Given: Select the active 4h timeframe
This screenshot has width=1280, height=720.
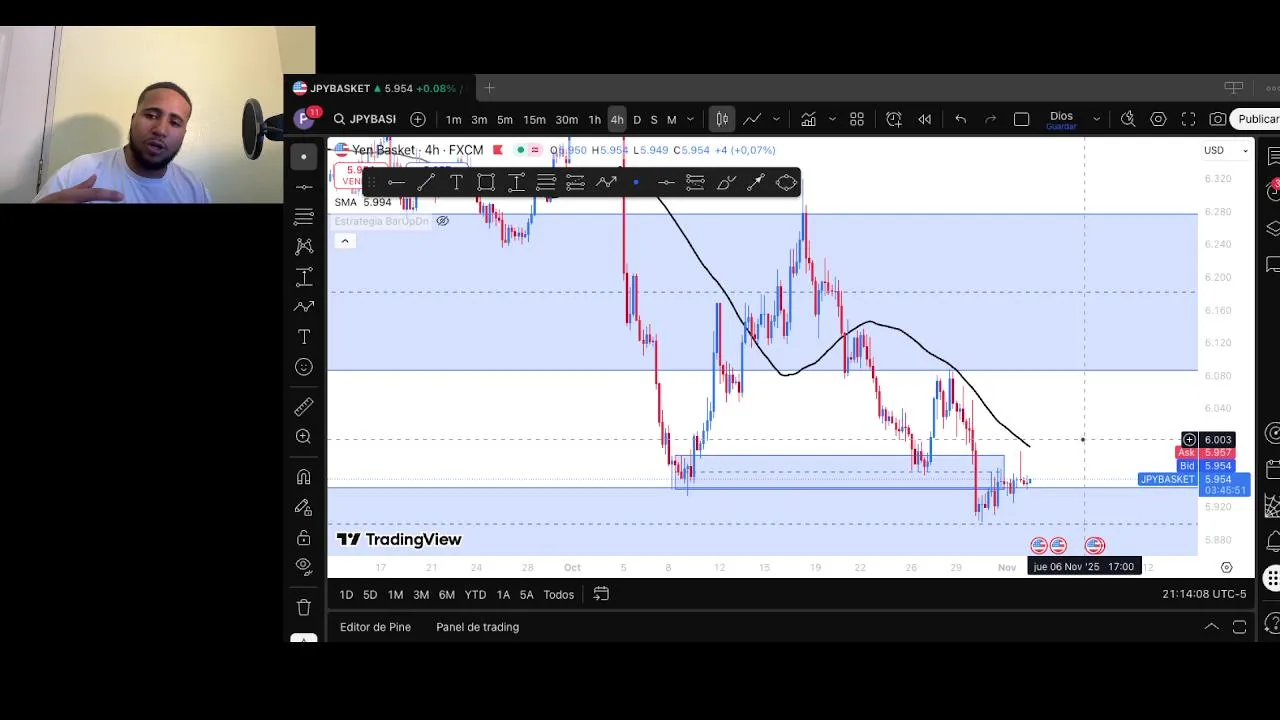Looking at the screenshot, I should tap(617, 120).
